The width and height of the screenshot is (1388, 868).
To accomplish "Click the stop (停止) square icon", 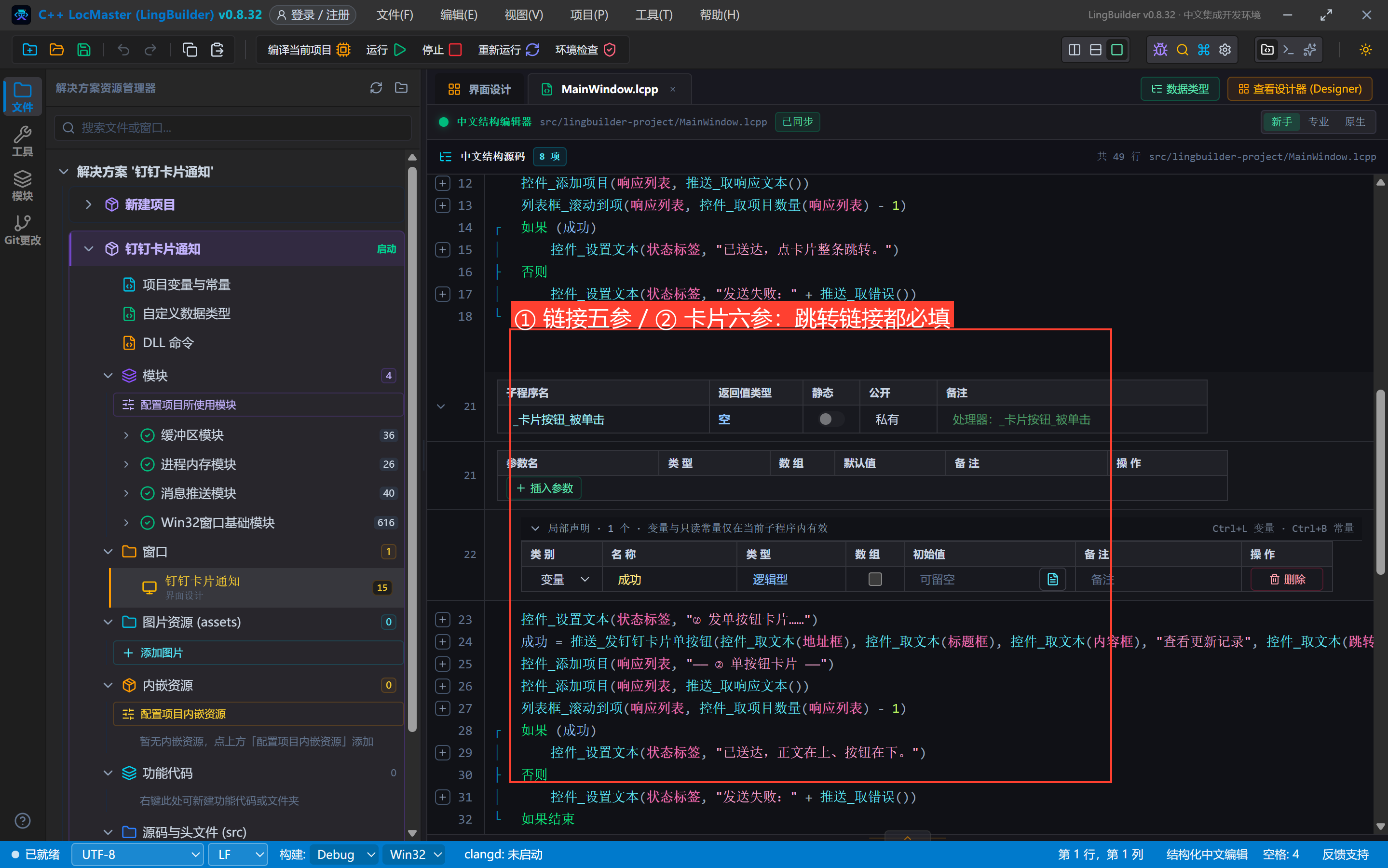I will (x=455, y=50).
